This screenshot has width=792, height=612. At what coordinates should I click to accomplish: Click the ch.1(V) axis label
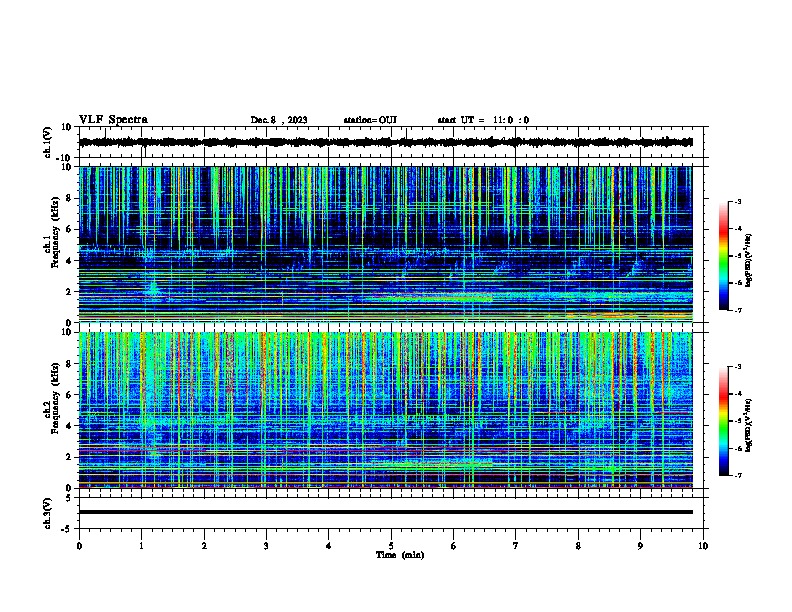pyautogui.click(x=48, y=142)
